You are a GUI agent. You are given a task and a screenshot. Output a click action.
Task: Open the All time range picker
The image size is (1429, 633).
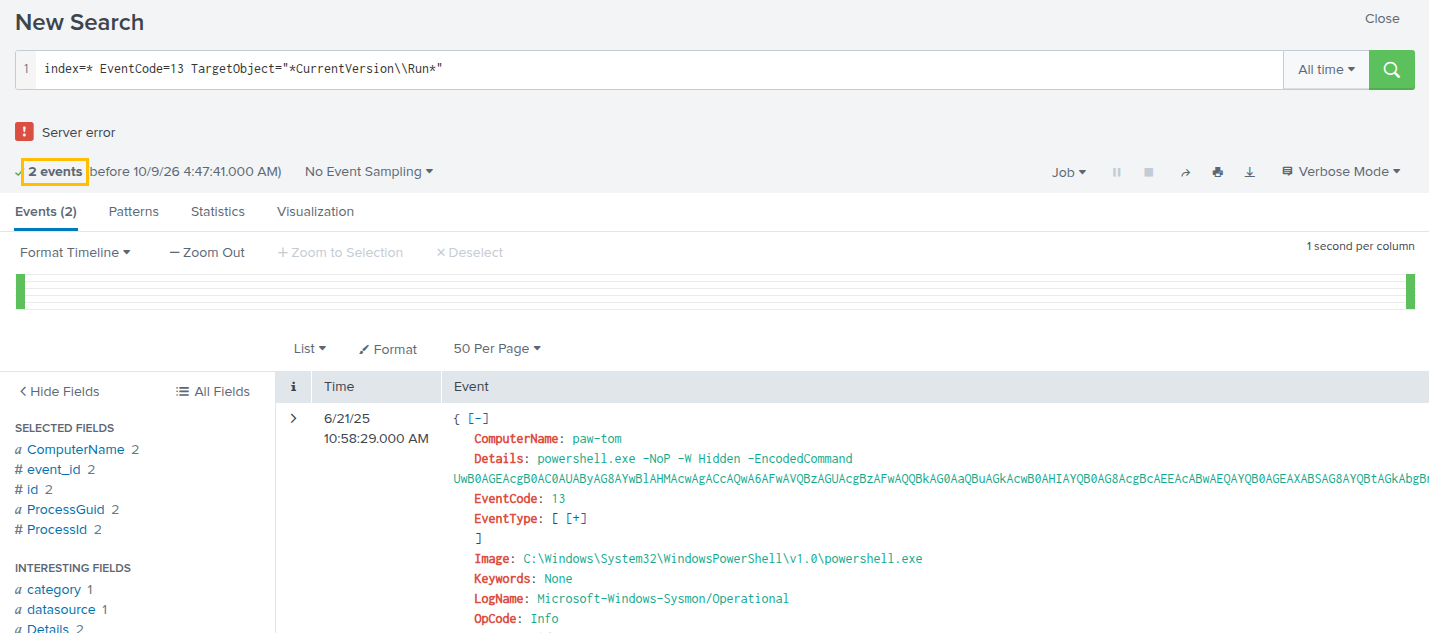(x=1326, y=70)
